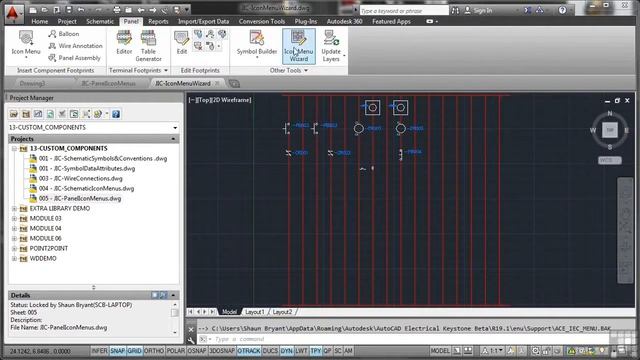Collapse the Details section arrow
This screenshot has width=640, height=360.
coord(173,295)
